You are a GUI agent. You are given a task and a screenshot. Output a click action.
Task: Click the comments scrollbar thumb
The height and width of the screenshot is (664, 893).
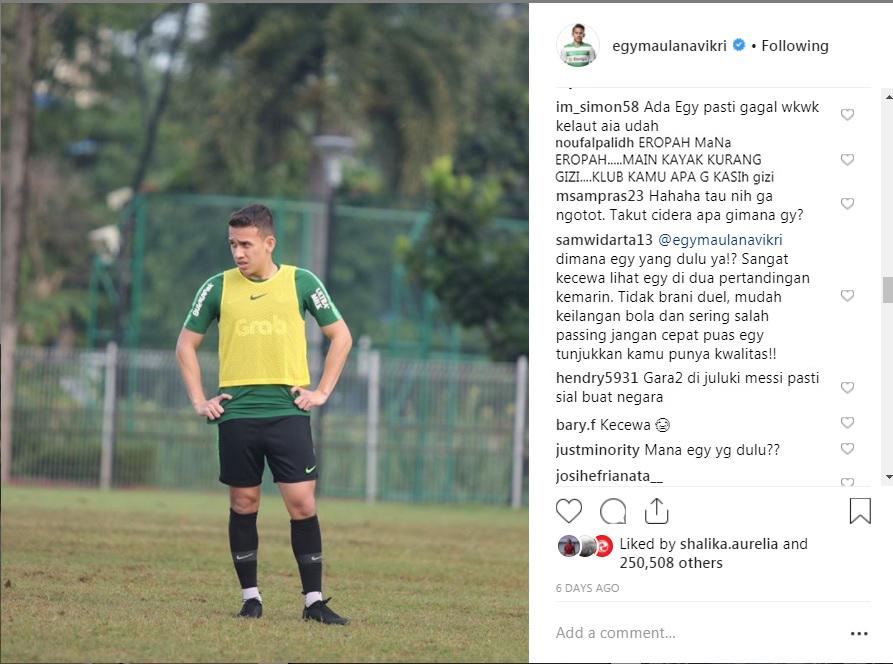tap(888, 290)
